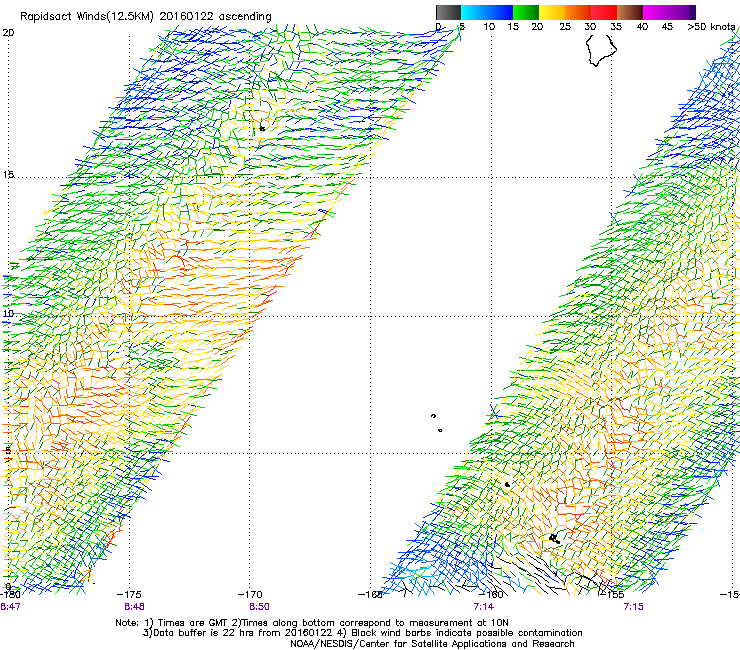Screen dimensions: 740x650
Task: Click the longitude '-175' axis label
Action: [129, 594]
